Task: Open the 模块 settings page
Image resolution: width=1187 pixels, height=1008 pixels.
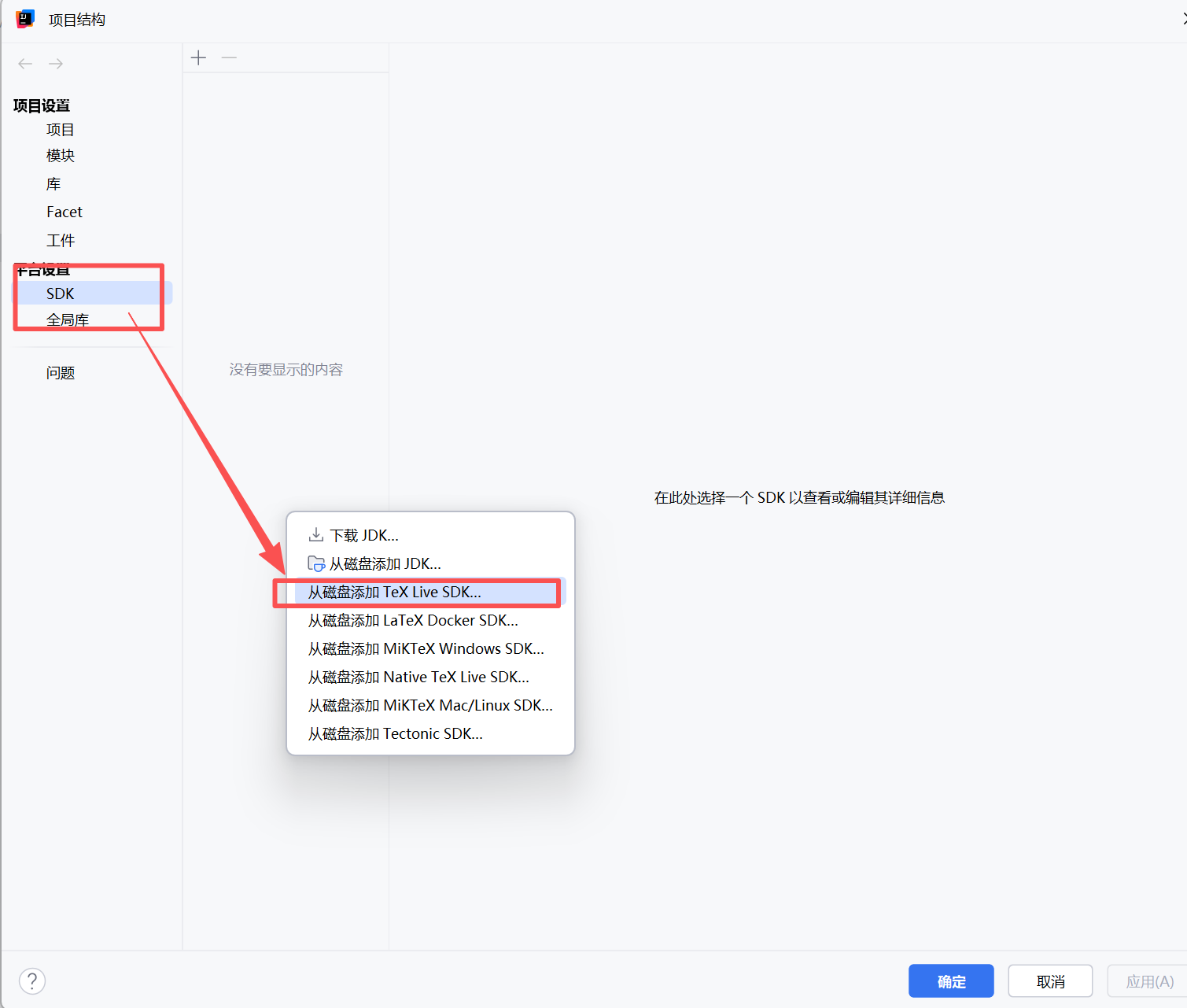Action: click(x=61, y=156)
